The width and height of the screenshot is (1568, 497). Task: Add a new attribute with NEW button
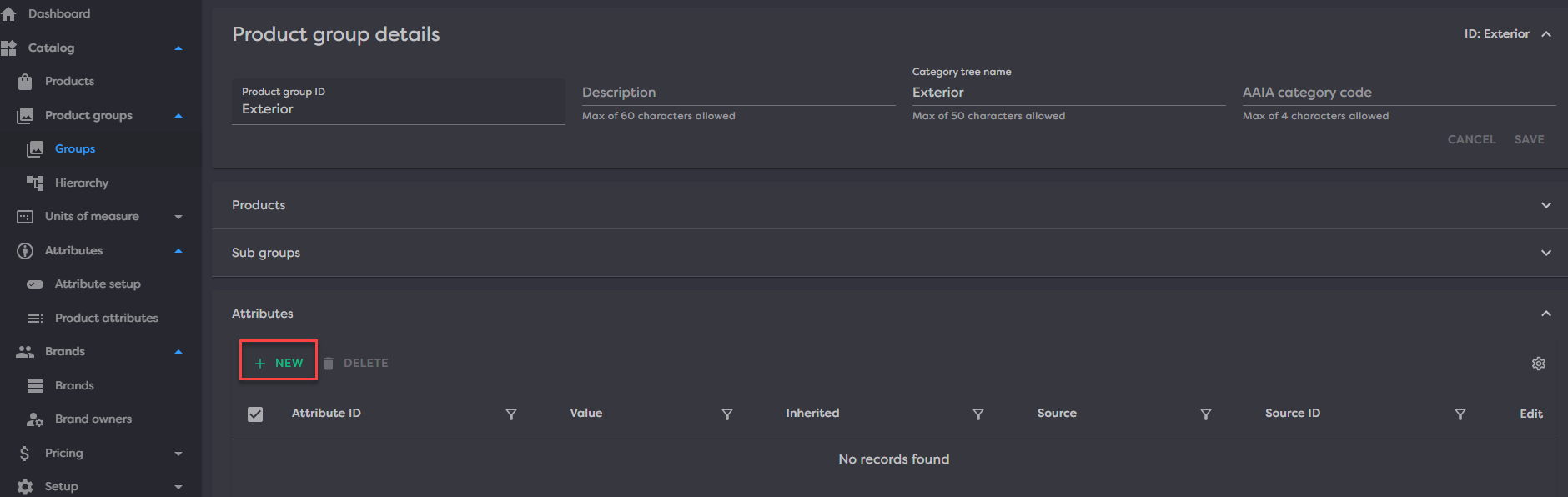click(279, 363)
